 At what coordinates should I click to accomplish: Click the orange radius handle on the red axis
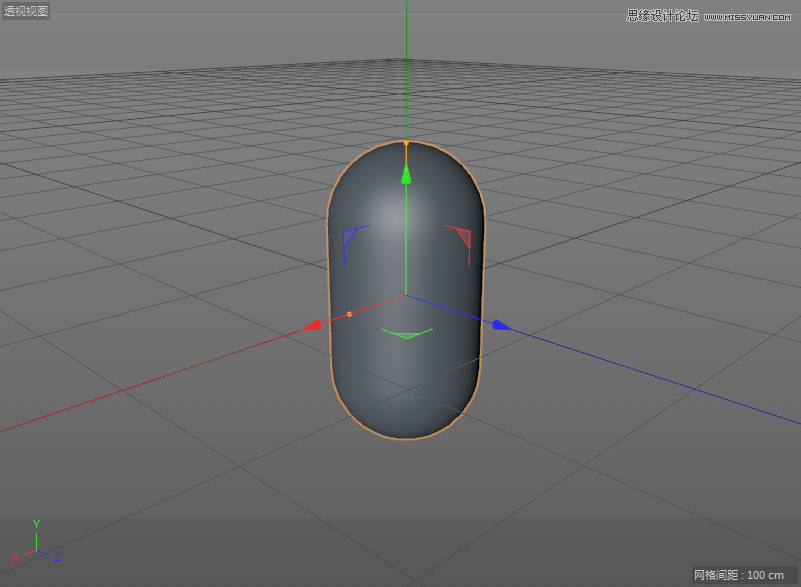[x=349, y=314]
